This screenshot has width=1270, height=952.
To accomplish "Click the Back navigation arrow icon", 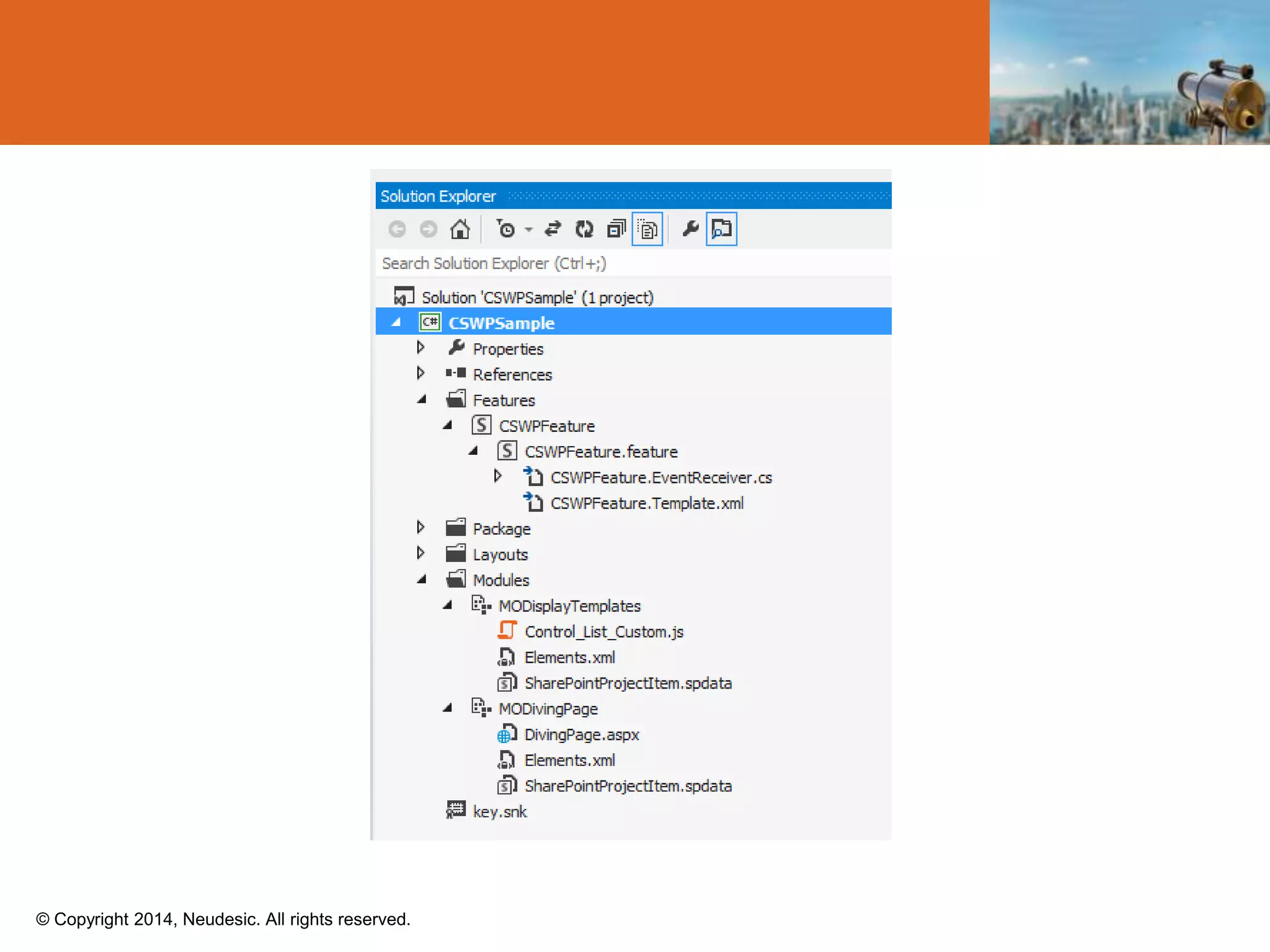I will coord(397,229).
